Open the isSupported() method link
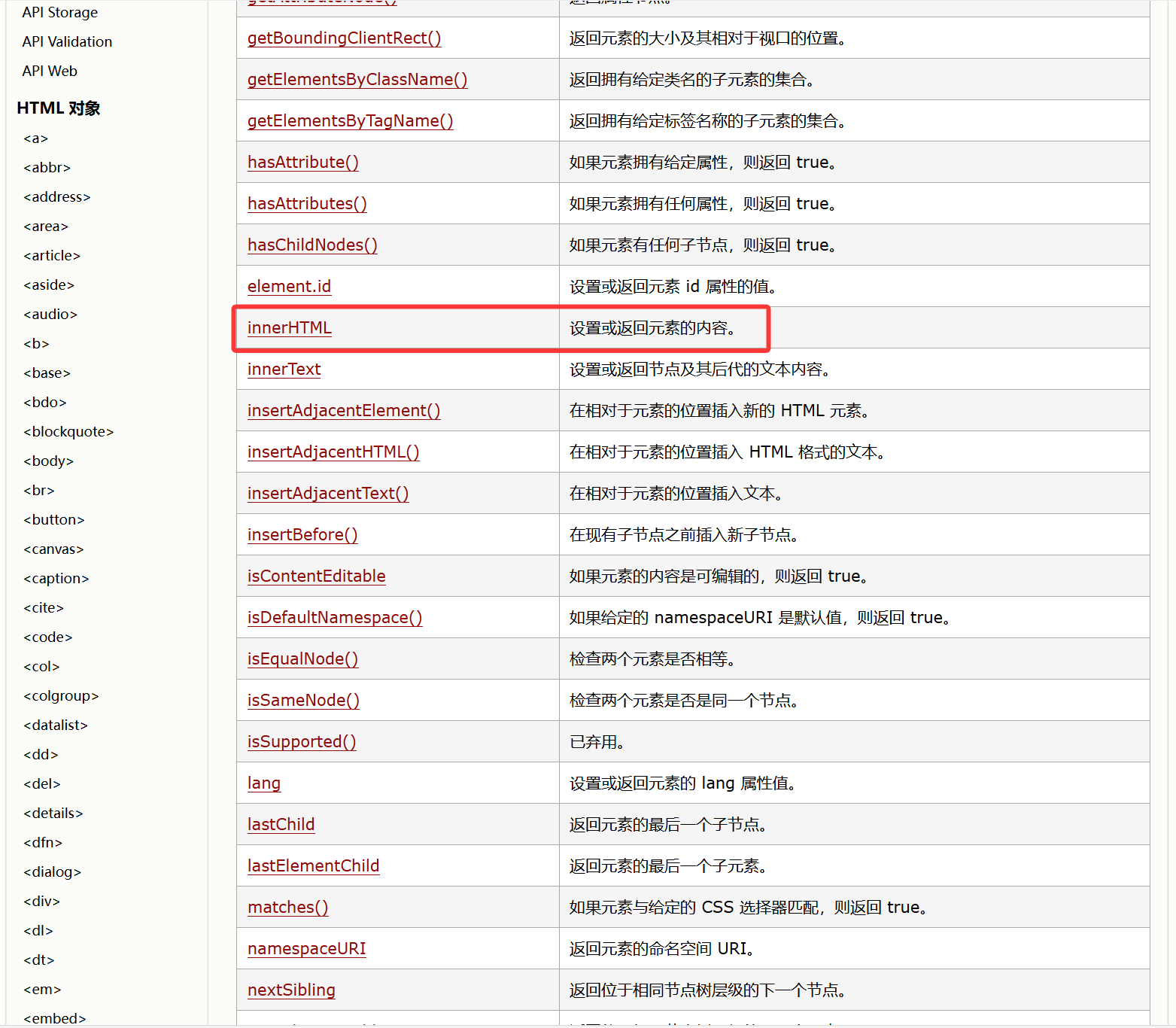The image size is (1176, 1028). pyautogui.click(x=302, y=741)
